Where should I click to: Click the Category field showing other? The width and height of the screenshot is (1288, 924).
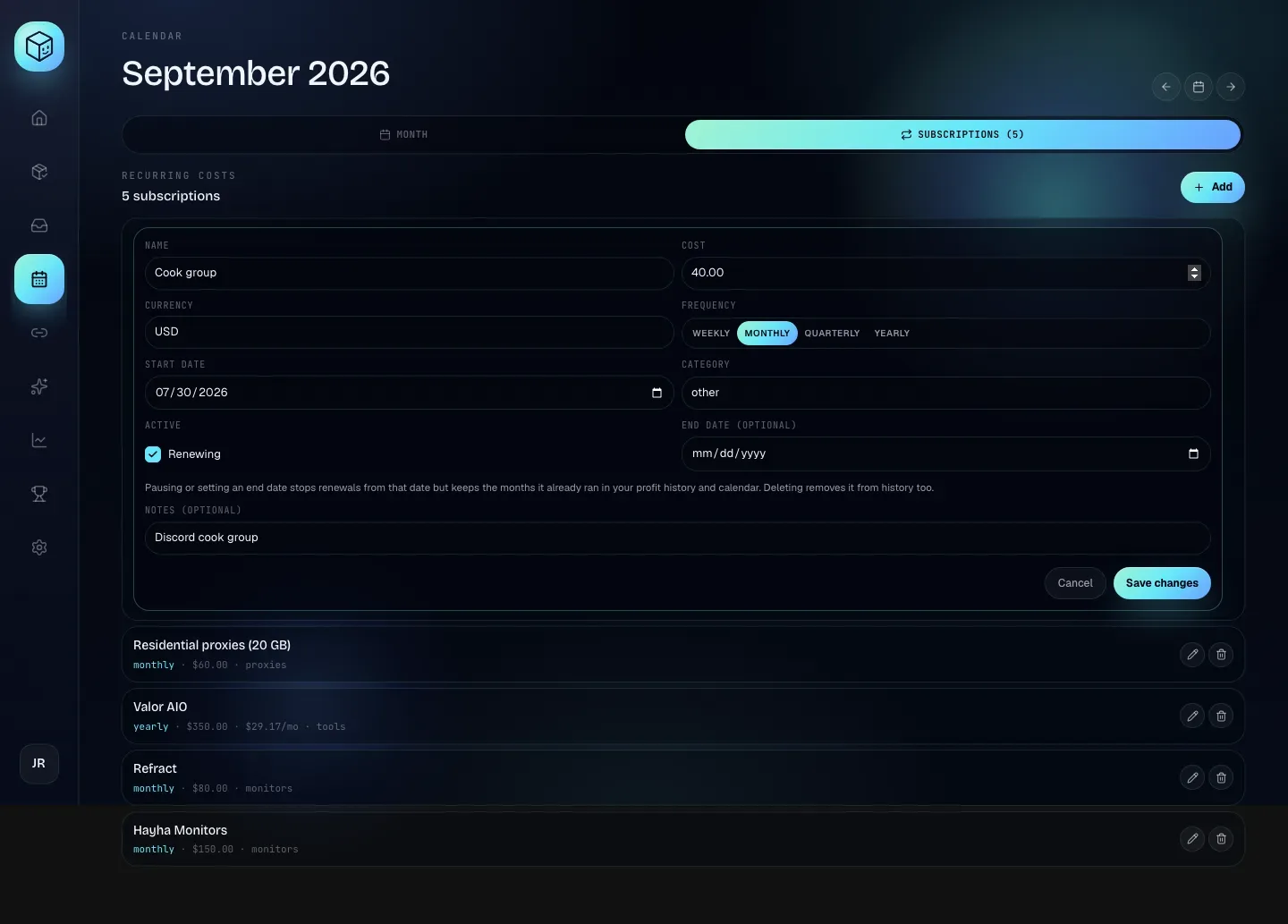click(946, 393)
